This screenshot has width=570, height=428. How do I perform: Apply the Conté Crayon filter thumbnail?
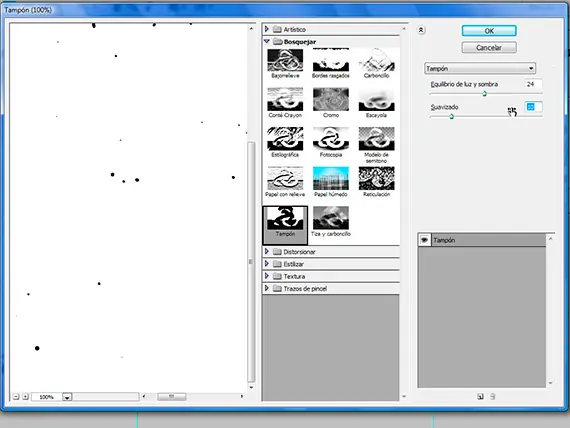[285, 100]
